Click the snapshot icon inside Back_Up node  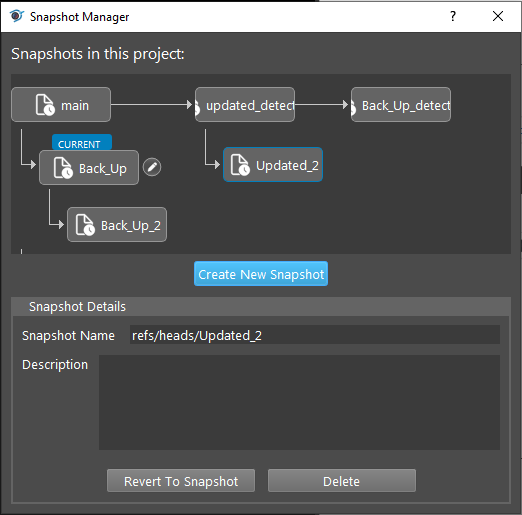point(63,168)
